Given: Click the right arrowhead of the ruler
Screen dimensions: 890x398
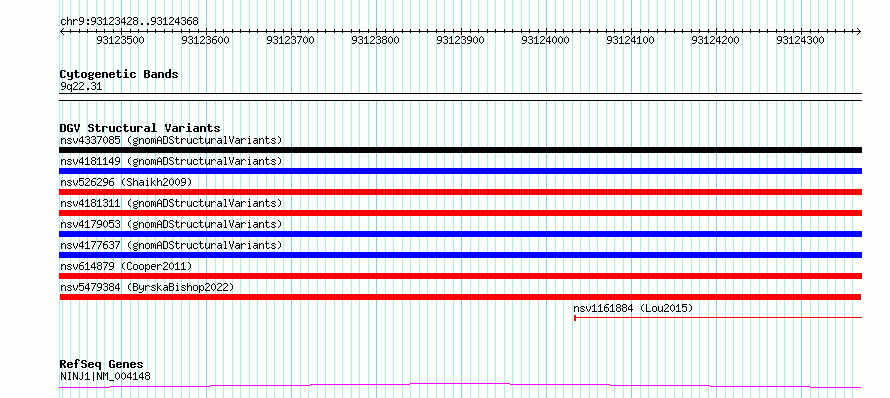Looking at the screenshot, I should pyautogui.click(x=859, y=31).
